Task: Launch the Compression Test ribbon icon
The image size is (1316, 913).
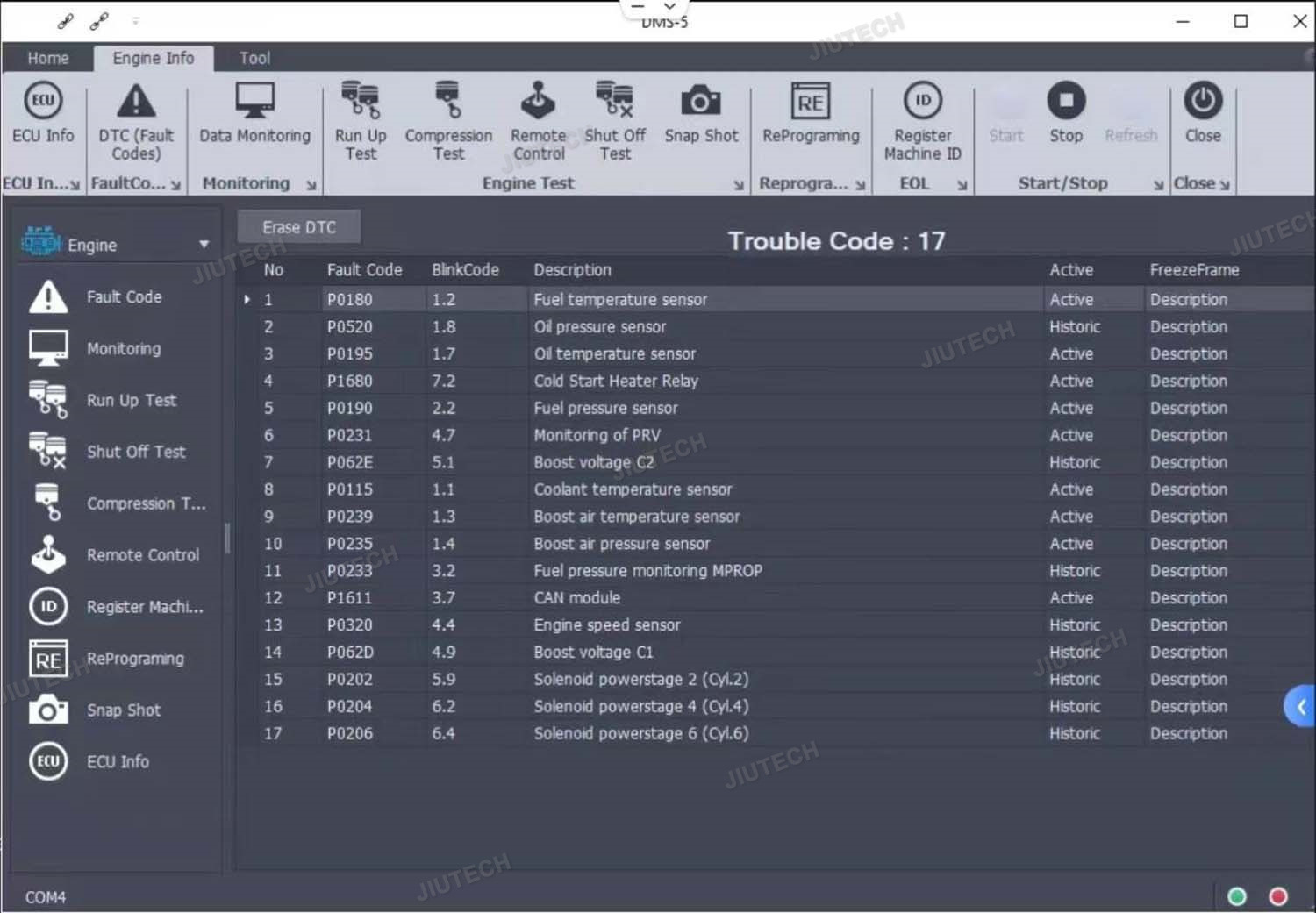Action: [x=447, y=102]
